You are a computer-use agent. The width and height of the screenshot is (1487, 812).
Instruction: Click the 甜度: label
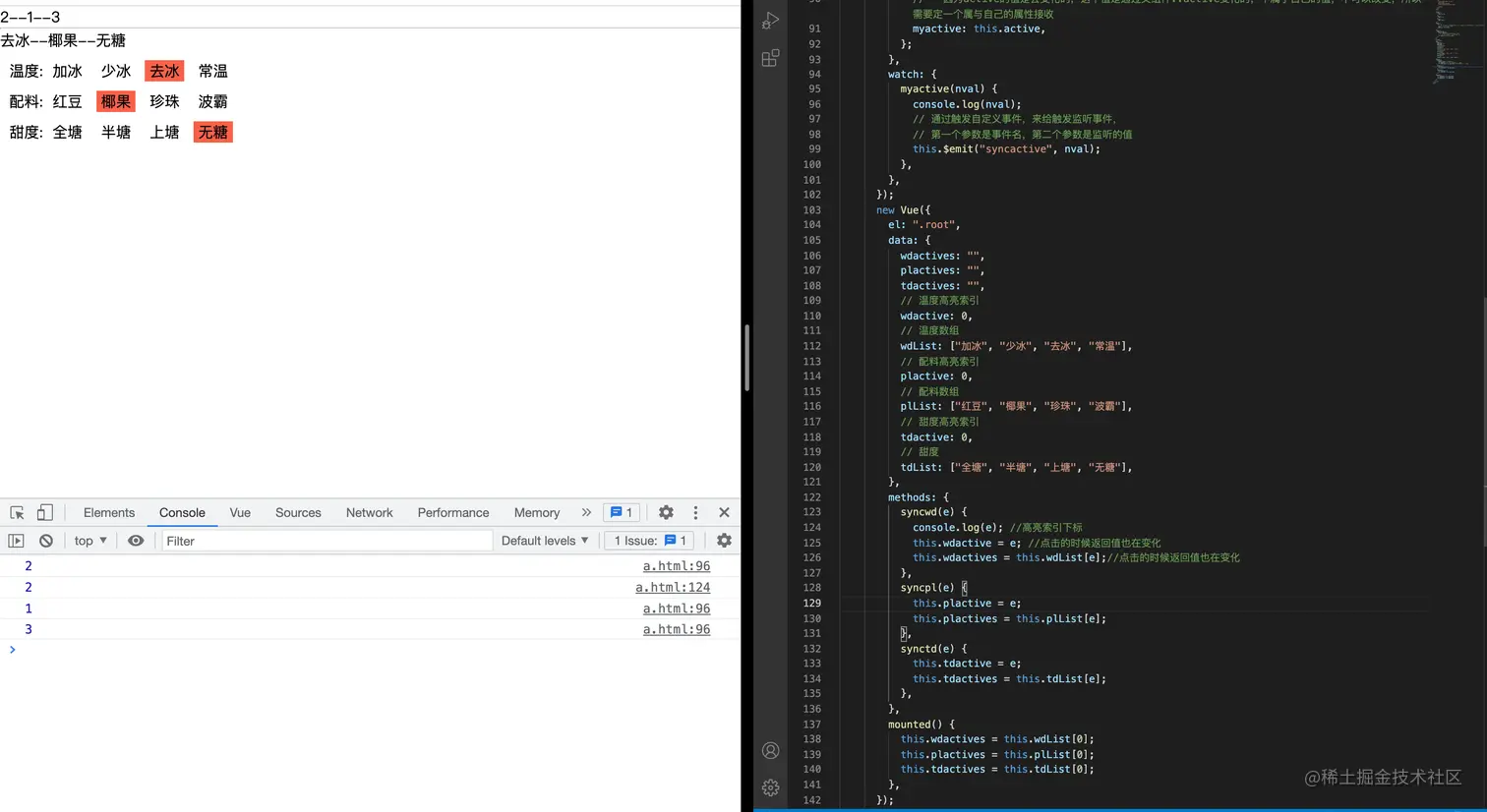click(26, 132)
